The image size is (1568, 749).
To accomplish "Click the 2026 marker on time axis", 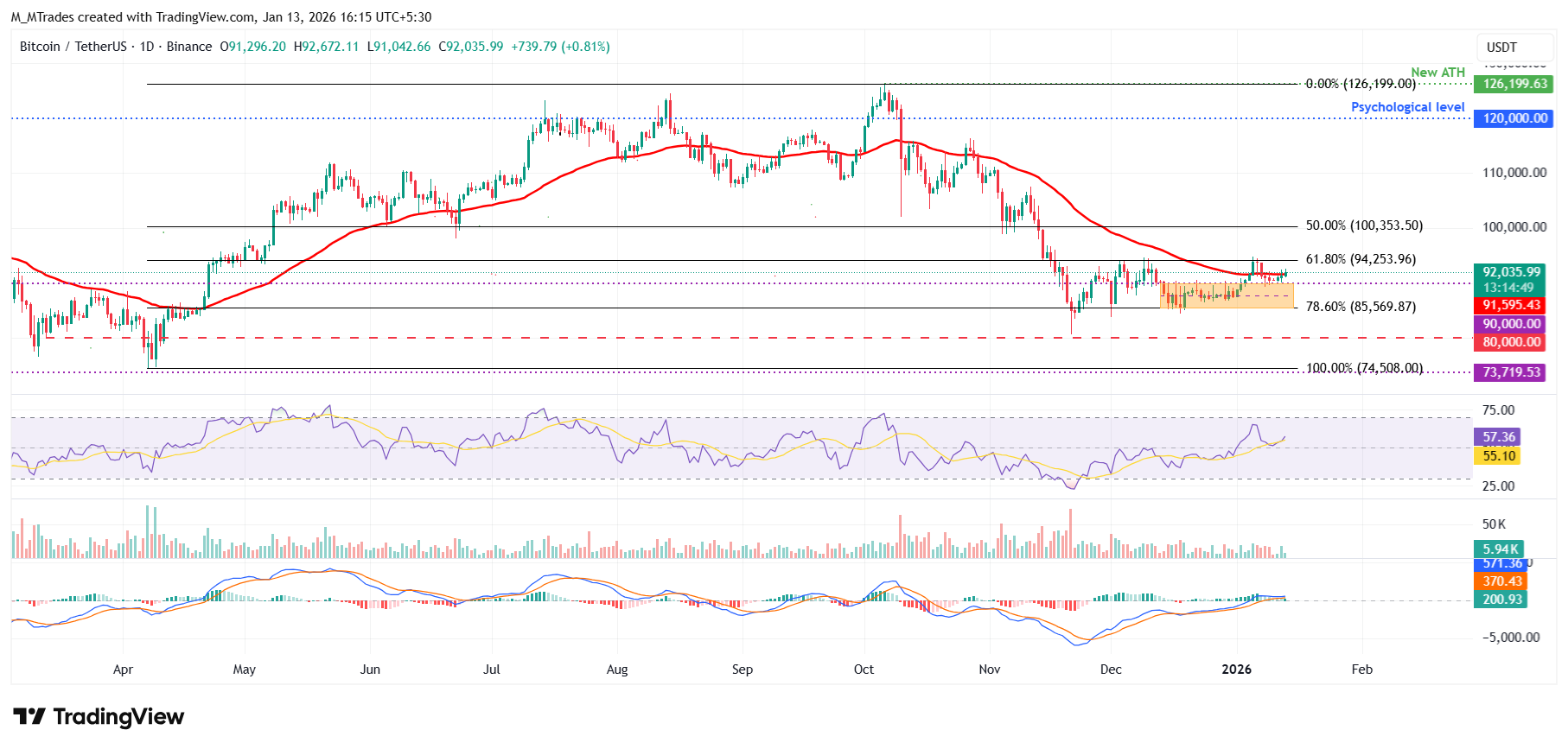I will (x=1236, y=670).
